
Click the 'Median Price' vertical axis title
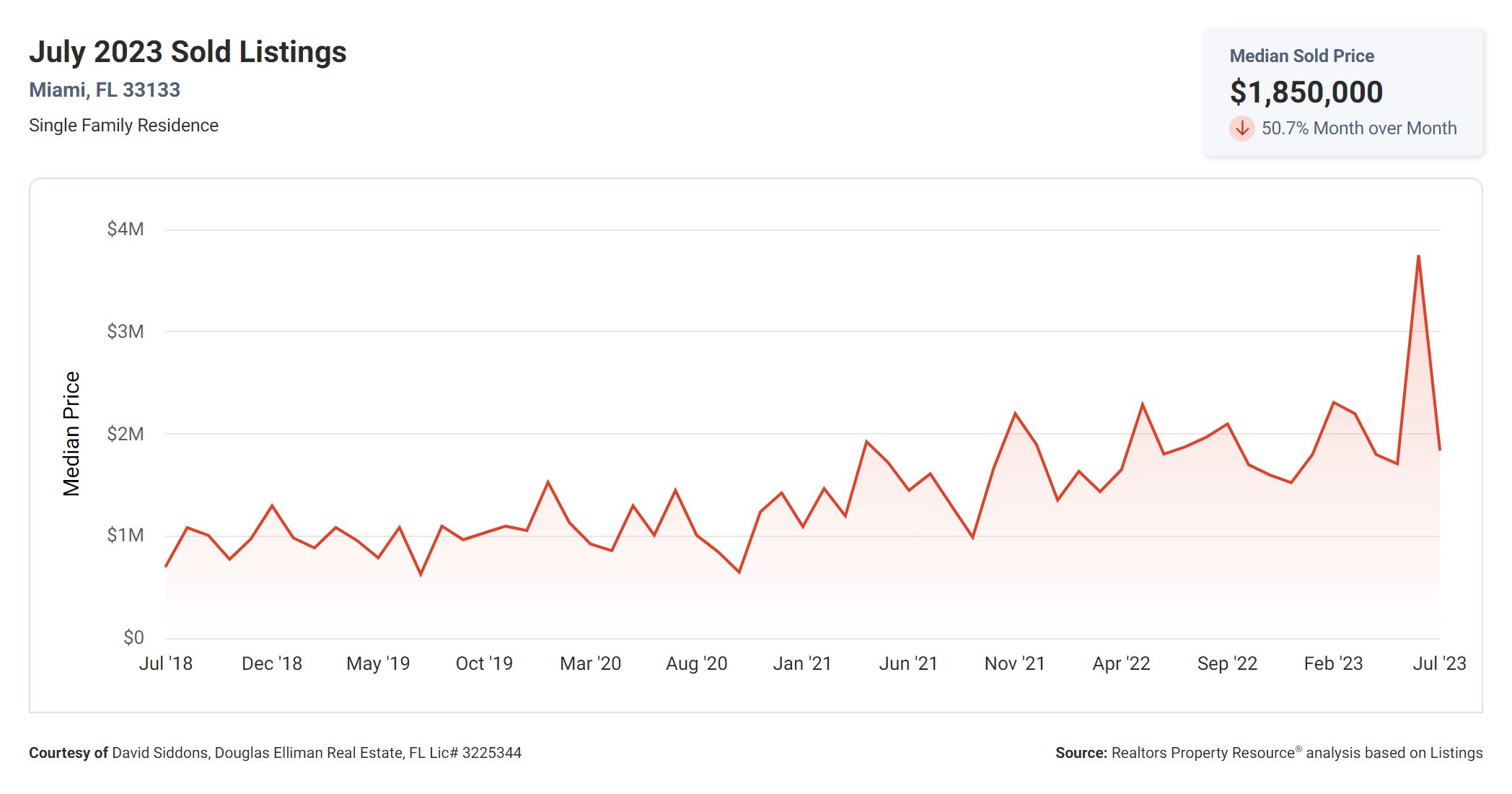pos(71,434)
